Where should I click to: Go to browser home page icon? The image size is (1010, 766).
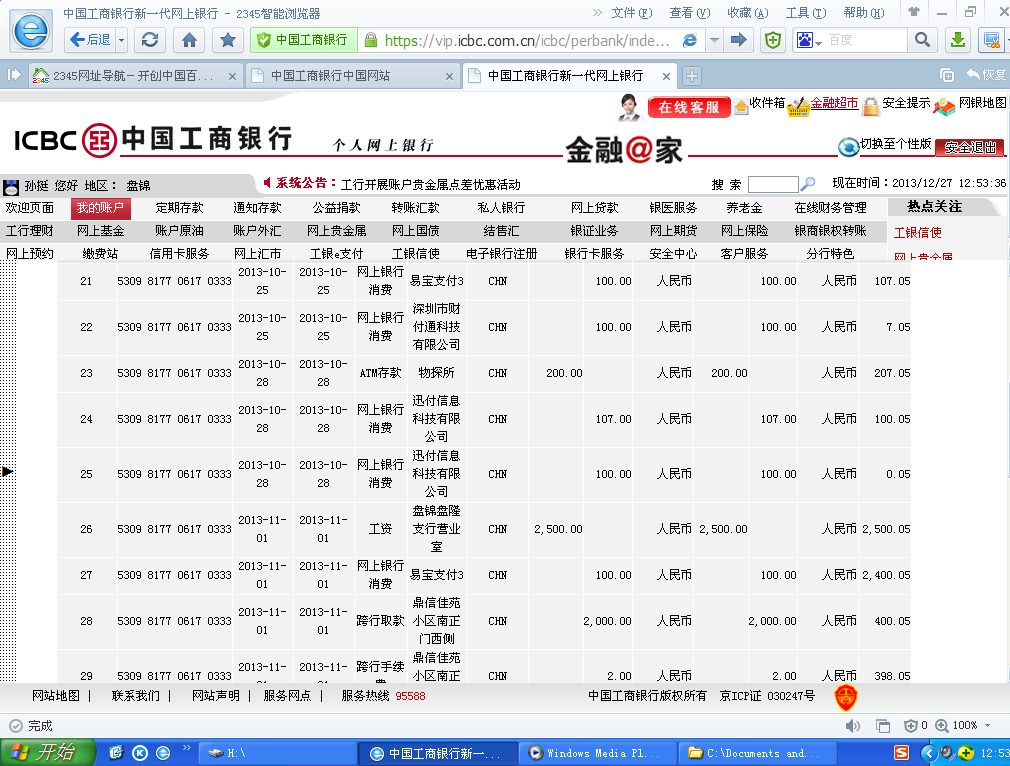pyautogui.click(x=189, y=40)
